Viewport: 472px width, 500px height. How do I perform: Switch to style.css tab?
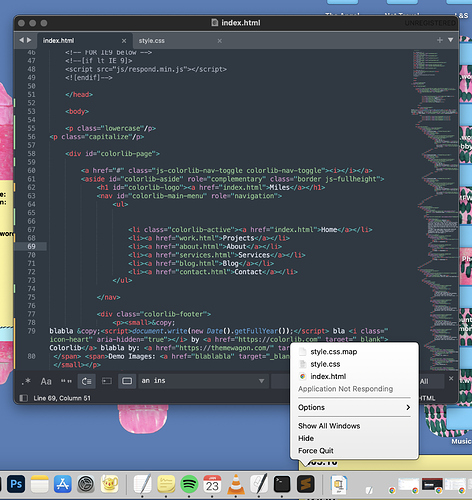click(x=152, y=41)
